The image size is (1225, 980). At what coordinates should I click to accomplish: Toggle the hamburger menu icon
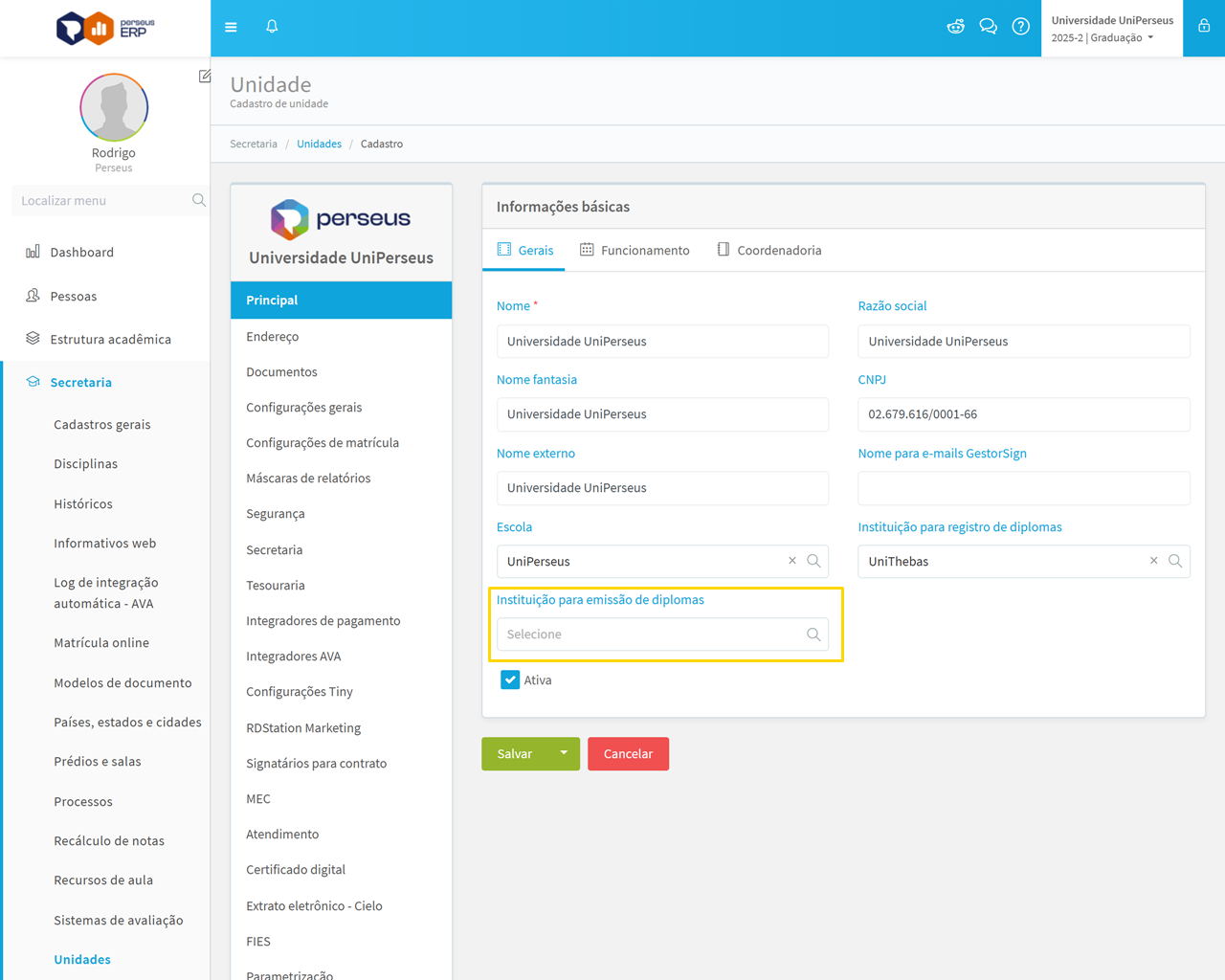(231, 27)
